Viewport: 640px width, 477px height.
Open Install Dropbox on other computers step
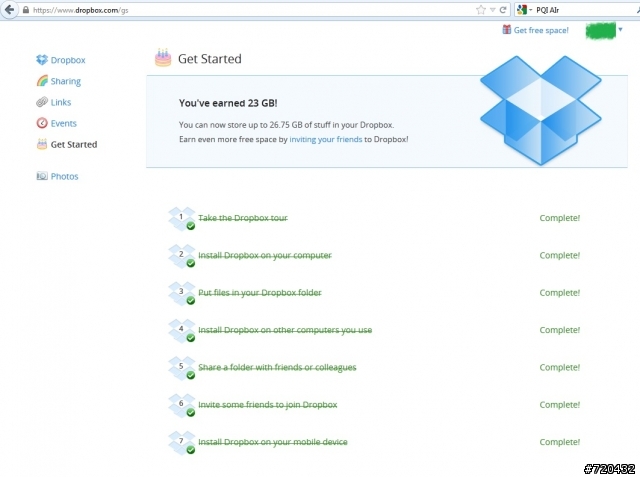(x=285, y=330)
